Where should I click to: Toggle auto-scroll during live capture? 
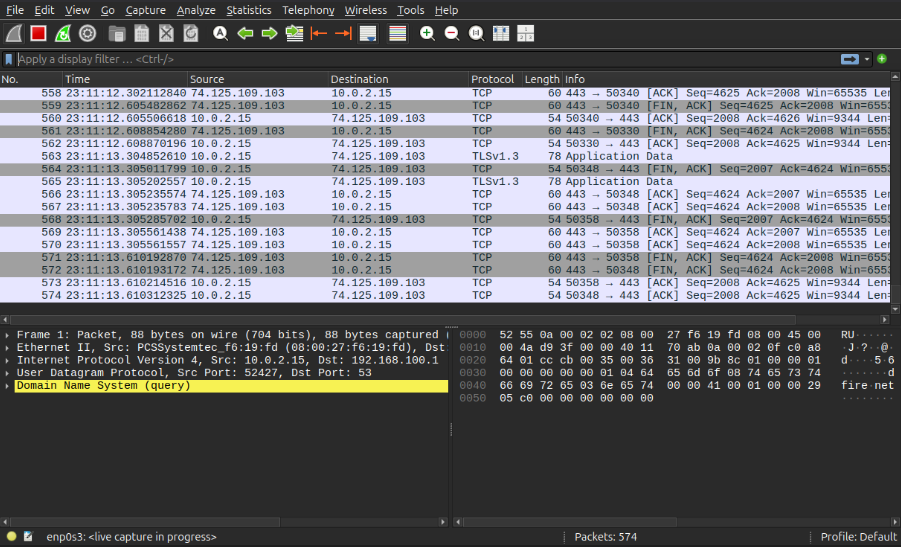pyautogui.click(x=368, y=34)
